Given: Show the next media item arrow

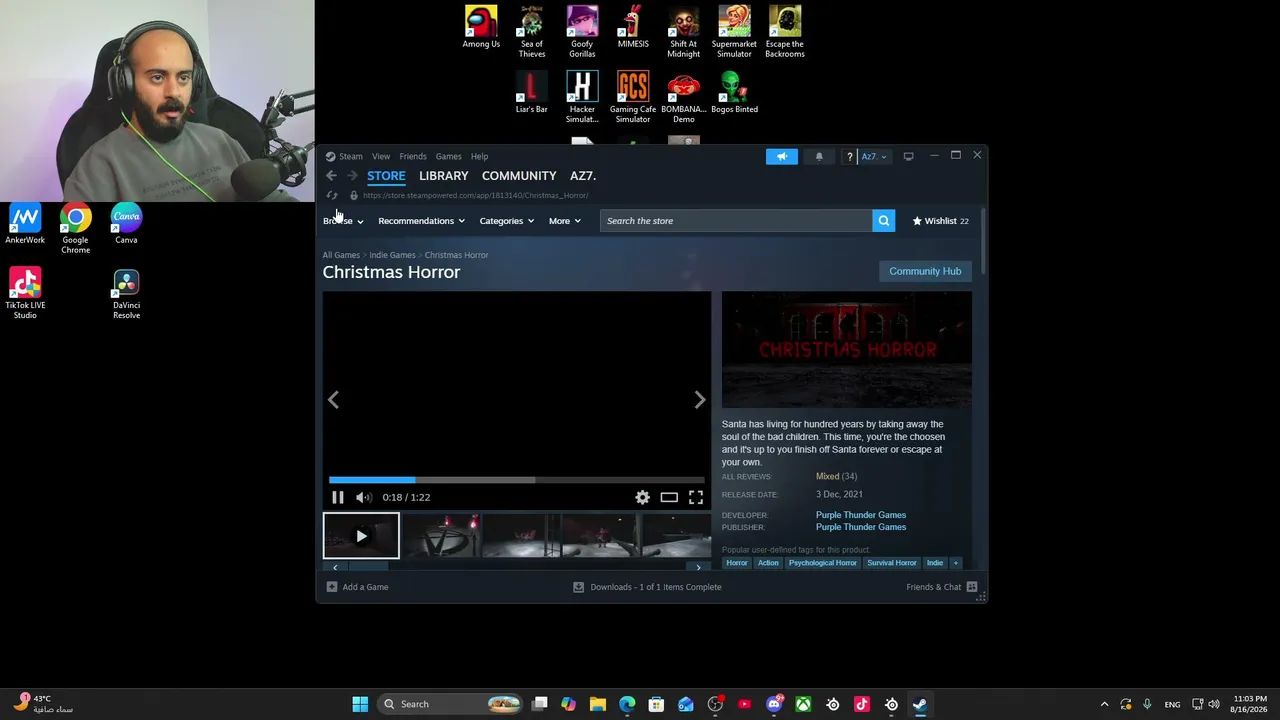Looking at the screenshot, I should 700,400.
